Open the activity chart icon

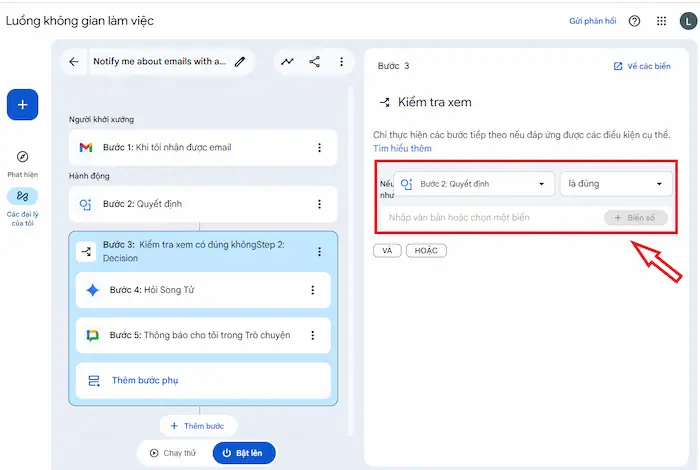pos(288,62)
